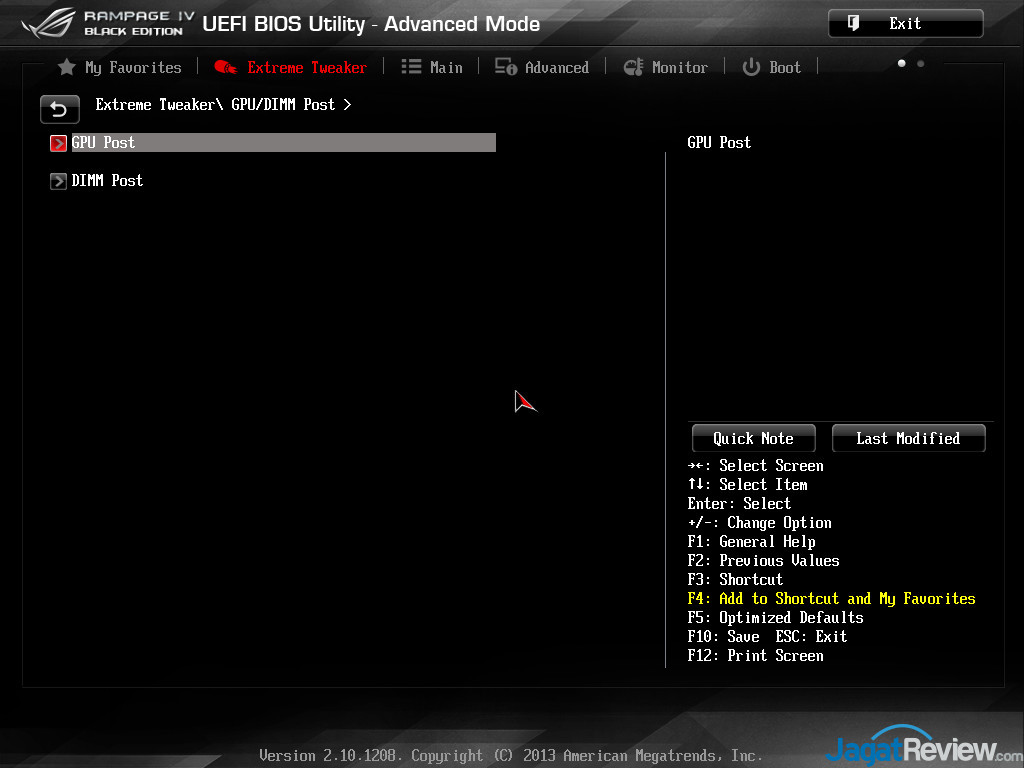Click the list icon beside Main
The height and width of the screenshot is (768, 1024).
411,67
